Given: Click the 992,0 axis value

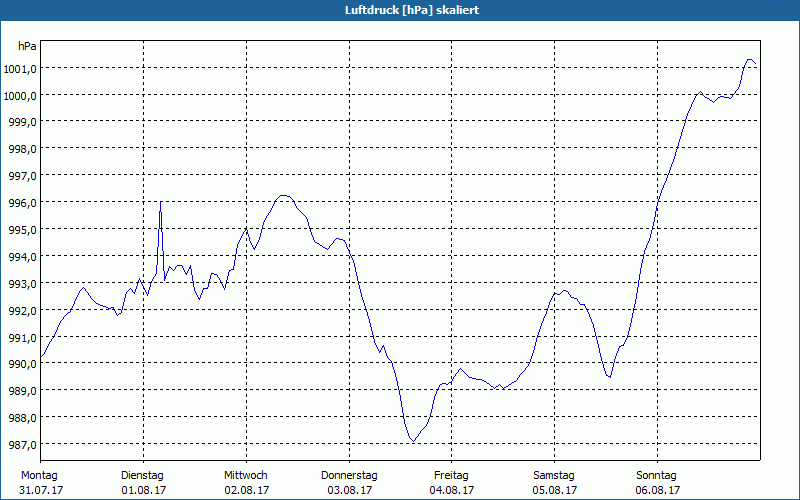Looking at the screenshot, I should point(22,310).
